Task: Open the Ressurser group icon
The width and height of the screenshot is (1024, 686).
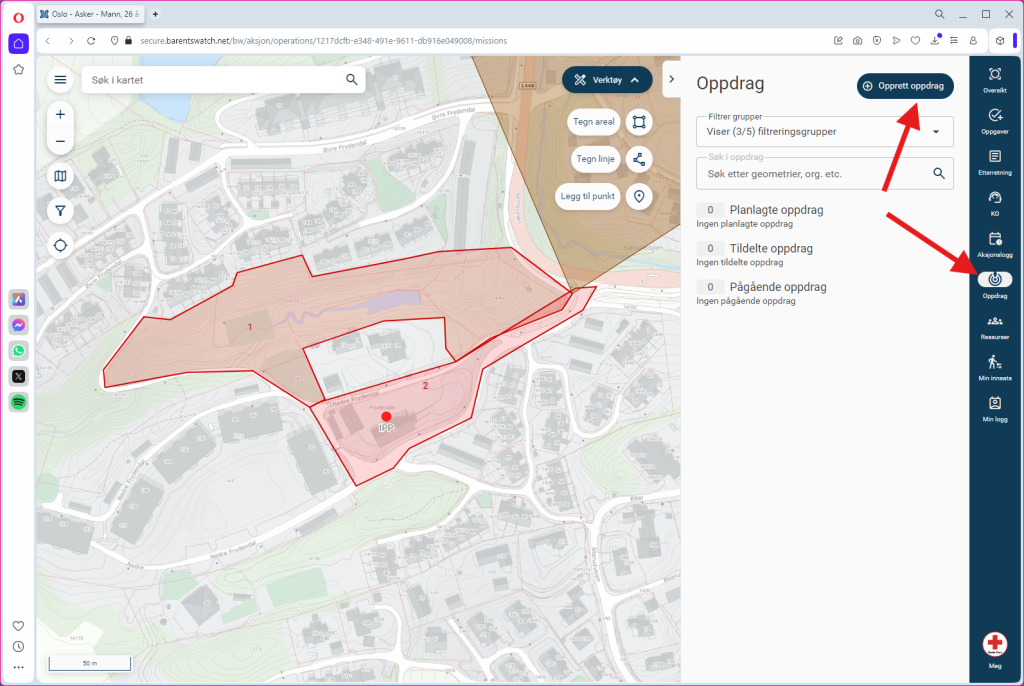Action: (994, 326)
